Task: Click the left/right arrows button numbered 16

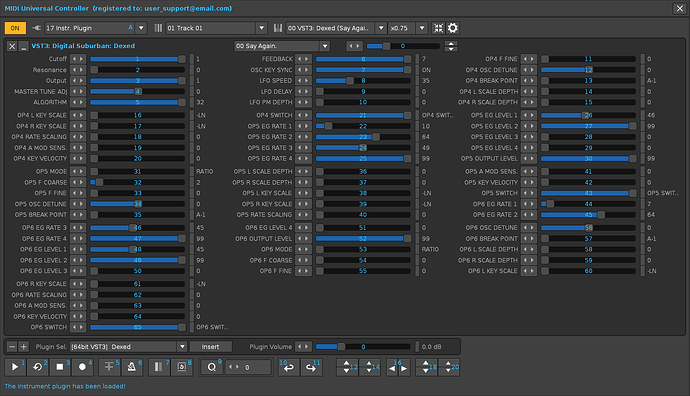Action: pyautogui.click(x=398, y=367)
